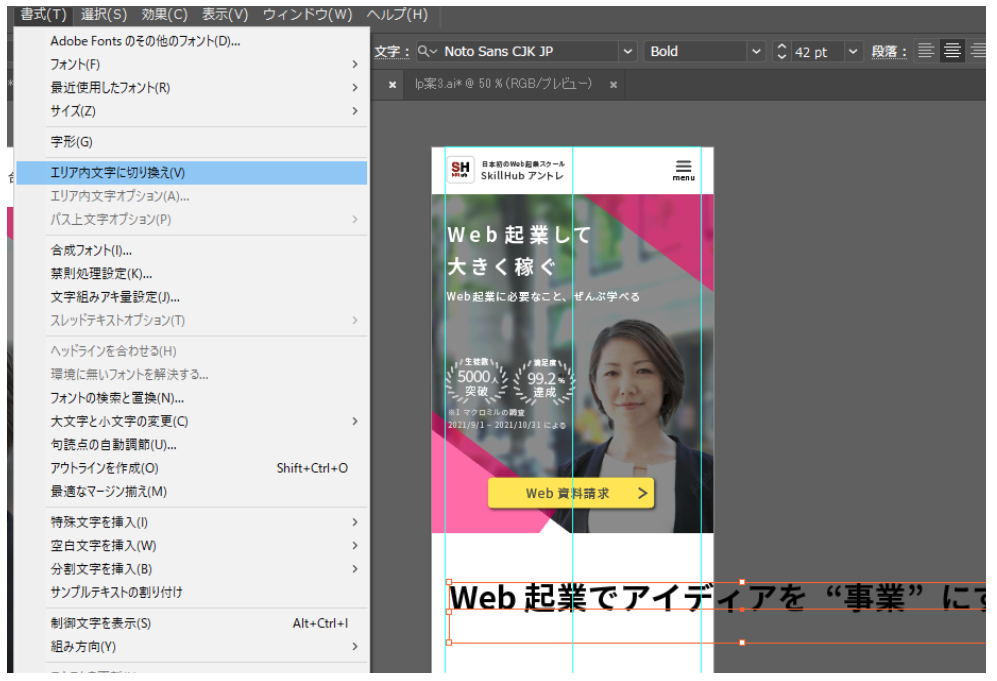Click the yellow Web 資料請求 button on the artboard
This screenshot has width=997, height=681.
pyautogui.click(x=571, y=493)
